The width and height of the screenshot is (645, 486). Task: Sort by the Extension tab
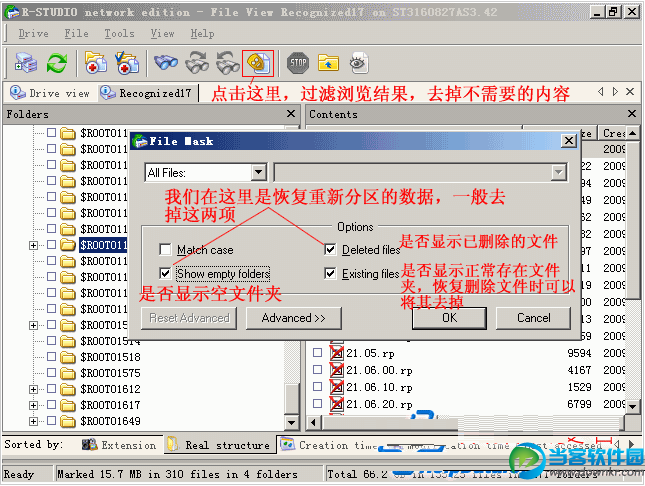(119, 445)
